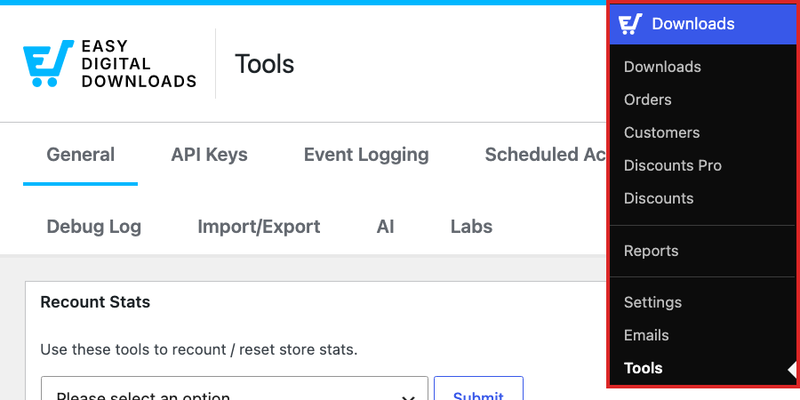Click the cart icon beside the Downloads menu header
Image resolution: width=800 pixels, height=400 pixels.
click(630, 24)
